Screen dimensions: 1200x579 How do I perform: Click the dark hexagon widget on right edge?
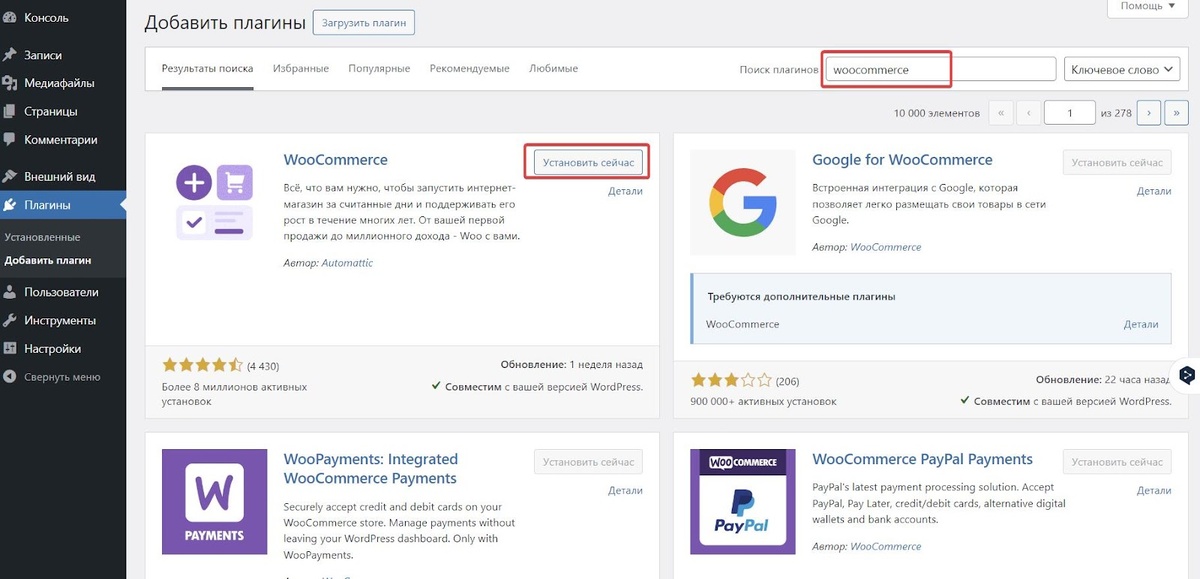coord(1186,375)
